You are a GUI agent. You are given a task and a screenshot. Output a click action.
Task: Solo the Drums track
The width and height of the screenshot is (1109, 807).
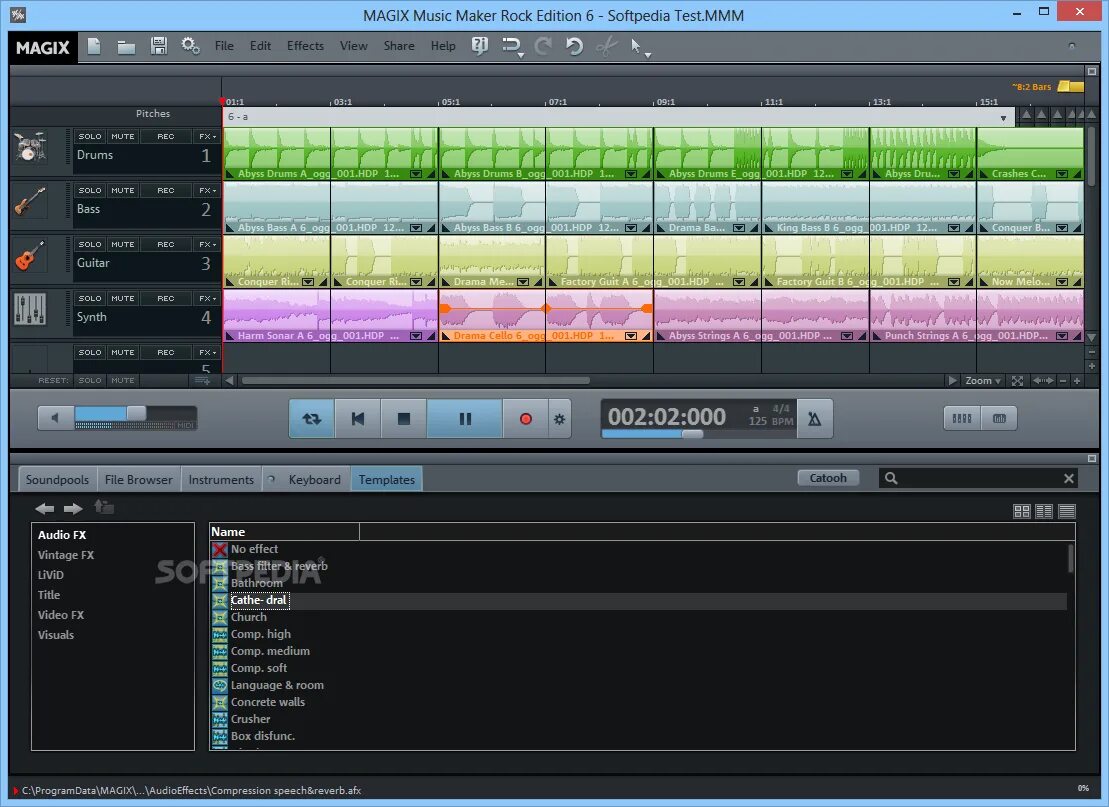pyautogui.click(x=90, y=137)
